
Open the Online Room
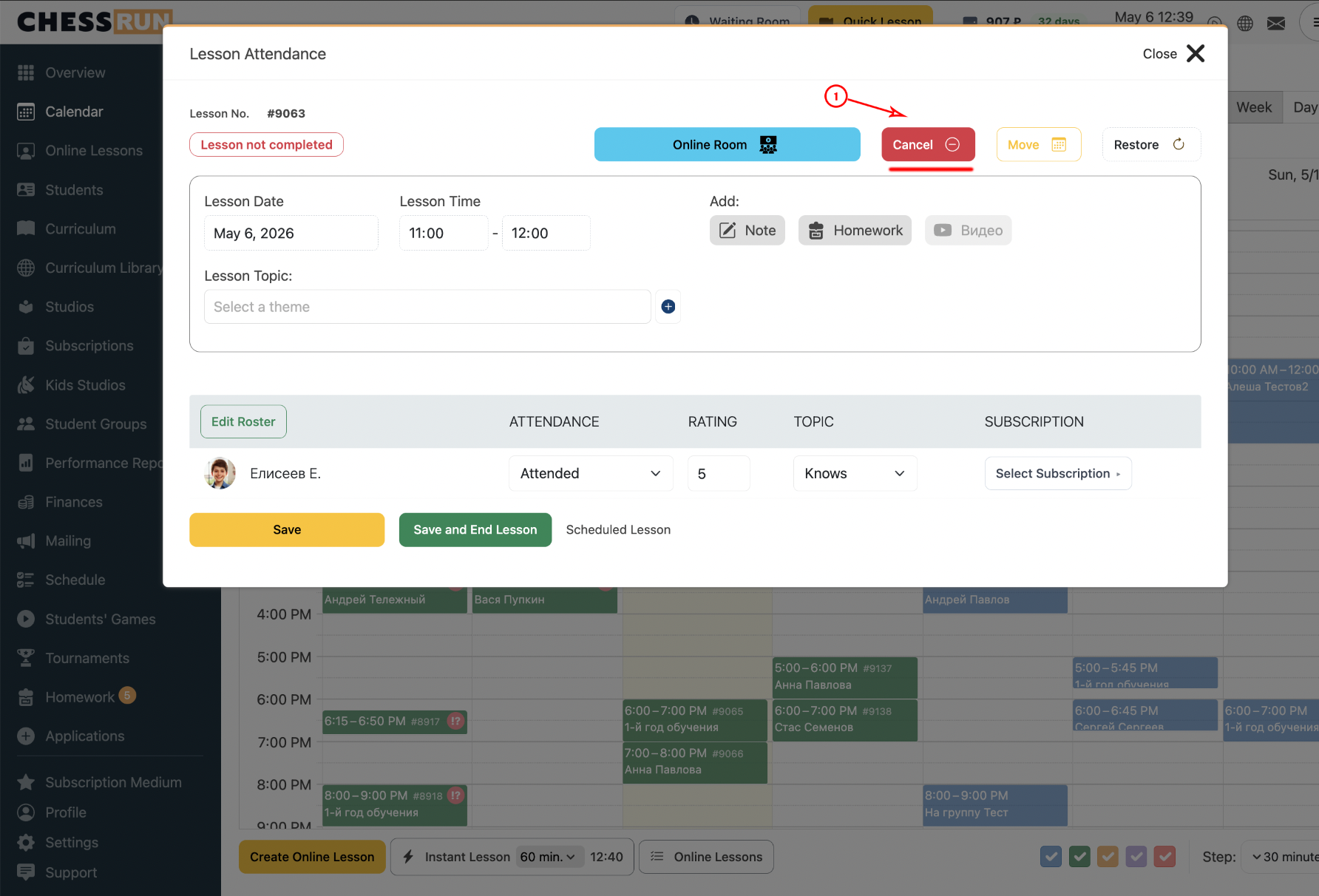click(727, 145)
